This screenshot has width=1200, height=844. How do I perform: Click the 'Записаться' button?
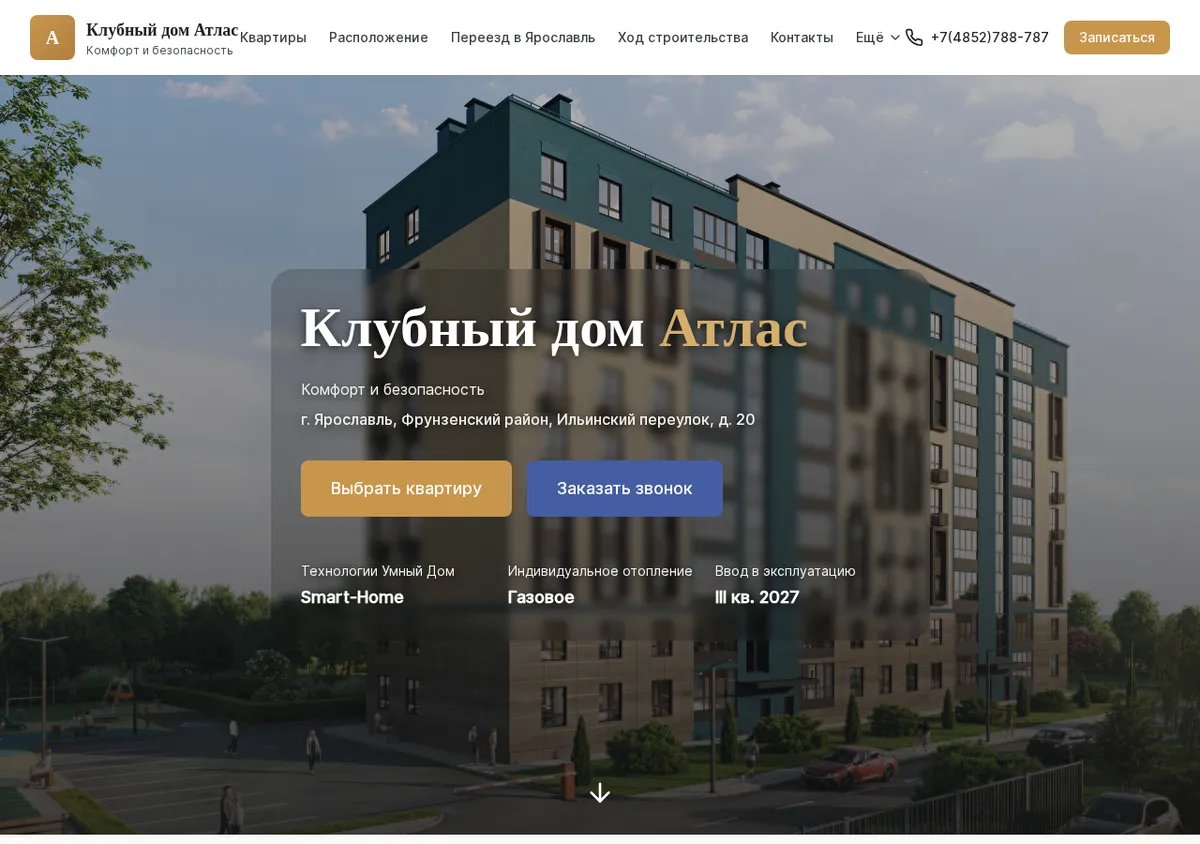[1117, 37]
